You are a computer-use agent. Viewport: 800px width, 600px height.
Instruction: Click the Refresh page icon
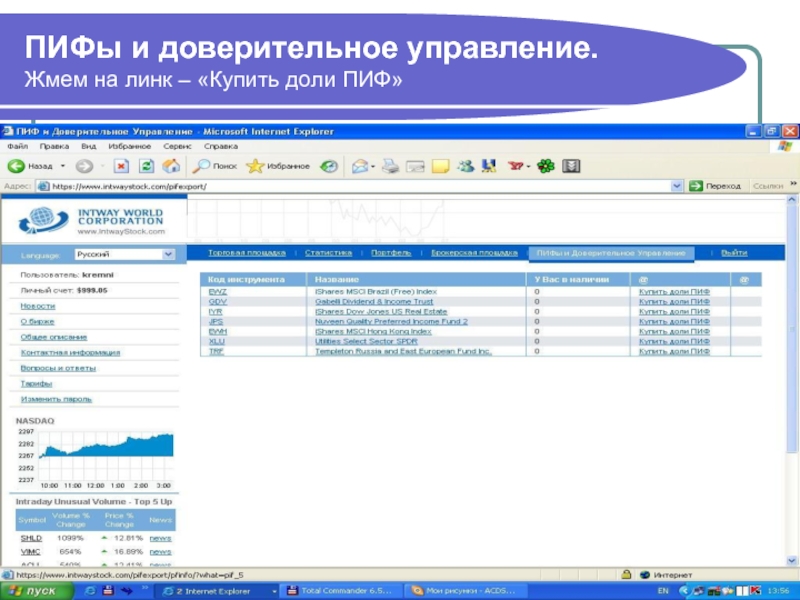[x=146, y=166]
